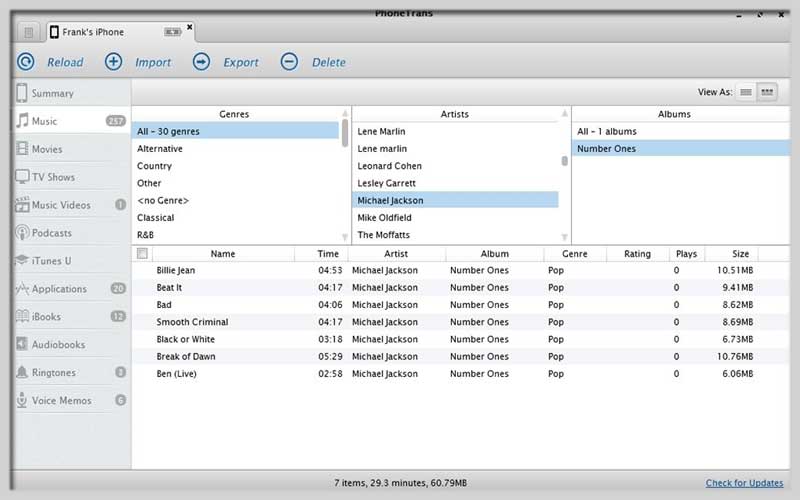Select Alternative genre
Image resolution: width=800 pixels, height=500 pixels.
tap(235, 148)
